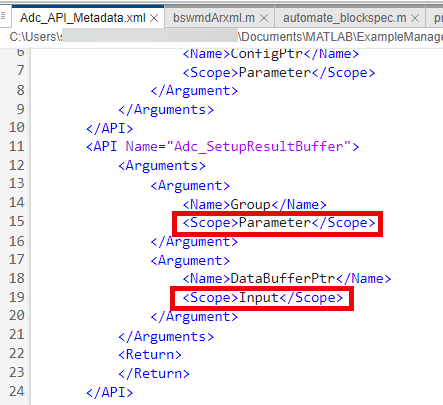This screenshot has width=443, height=405.
Task: Click Scope Parameter text on line 15
Action: tap(279, 223)
